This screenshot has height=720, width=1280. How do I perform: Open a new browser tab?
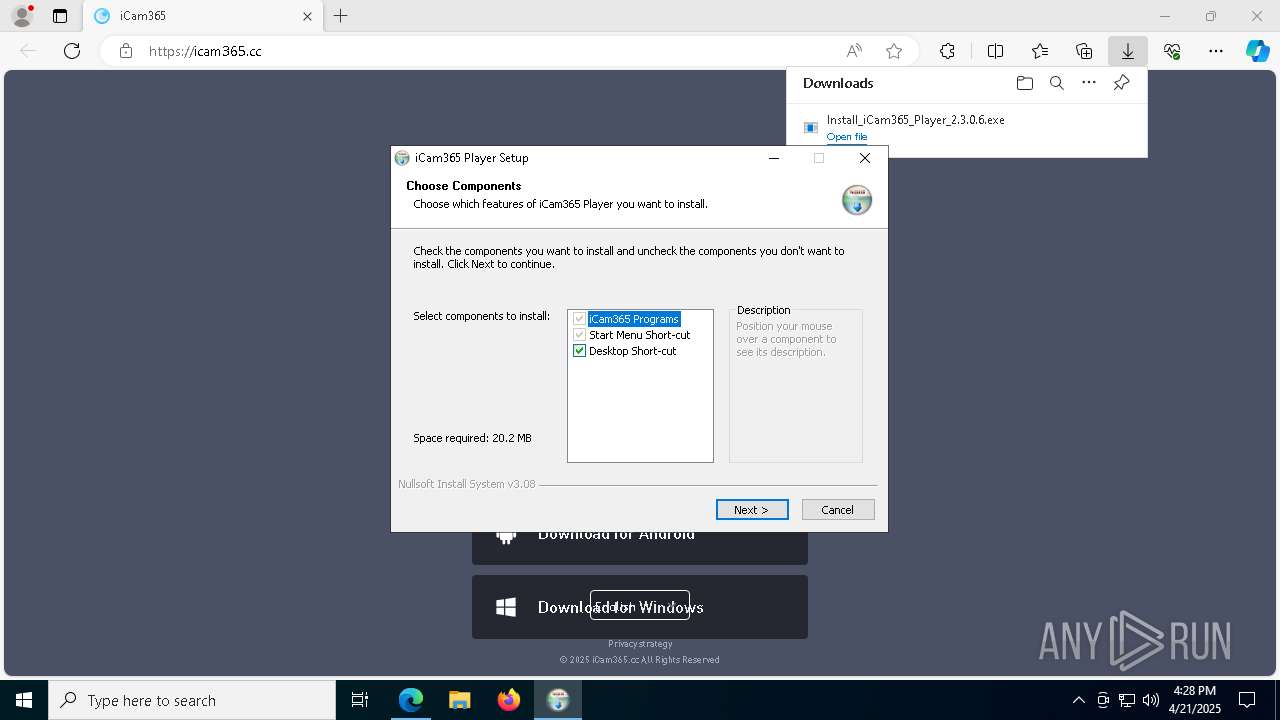(341, 16)
